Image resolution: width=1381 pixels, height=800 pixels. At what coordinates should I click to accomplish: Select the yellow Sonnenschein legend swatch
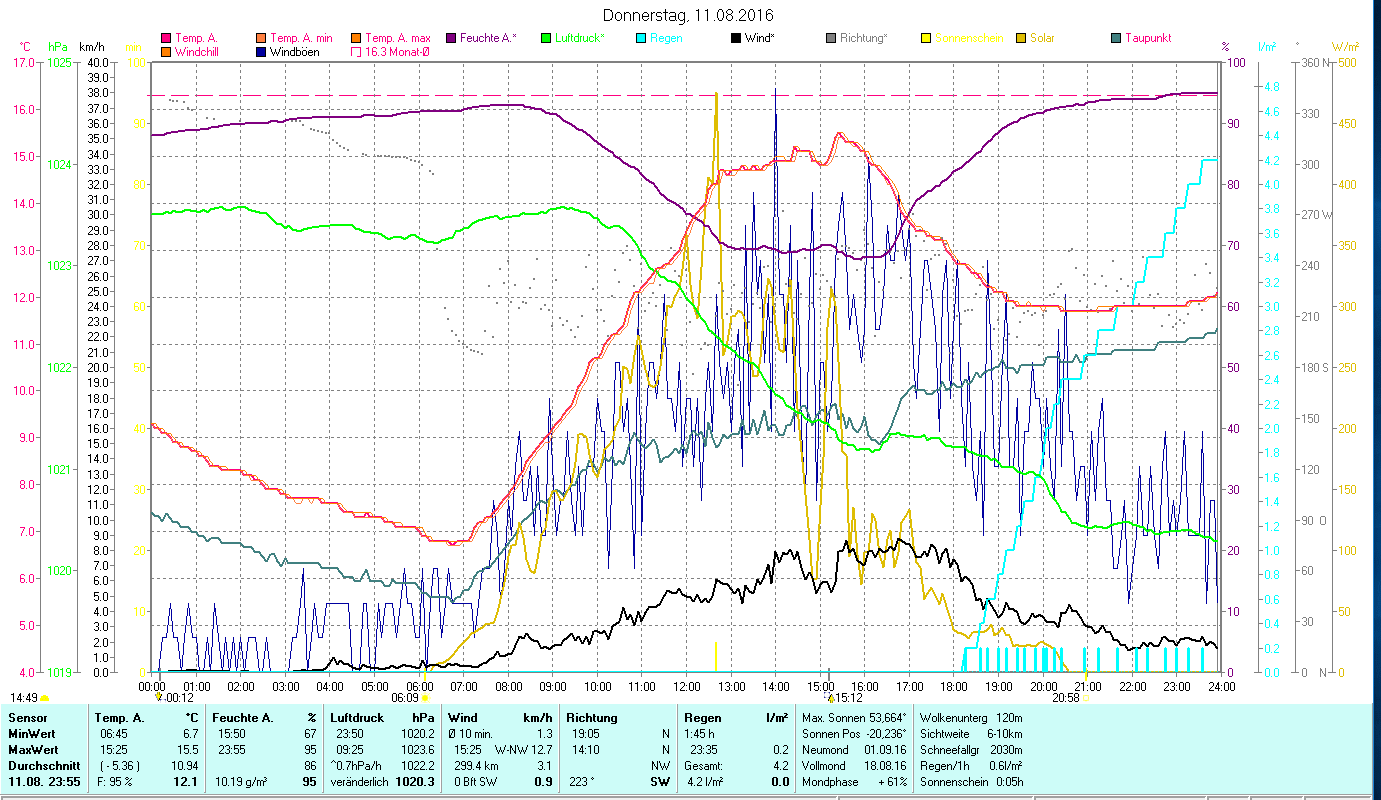pos(926,38)
